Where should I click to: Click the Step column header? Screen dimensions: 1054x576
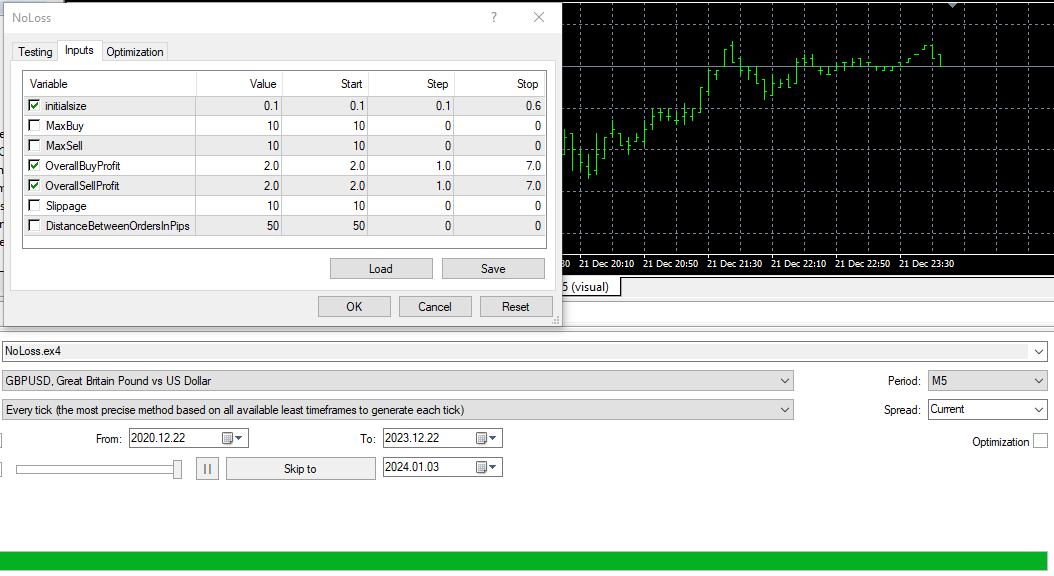click(411, 84)
